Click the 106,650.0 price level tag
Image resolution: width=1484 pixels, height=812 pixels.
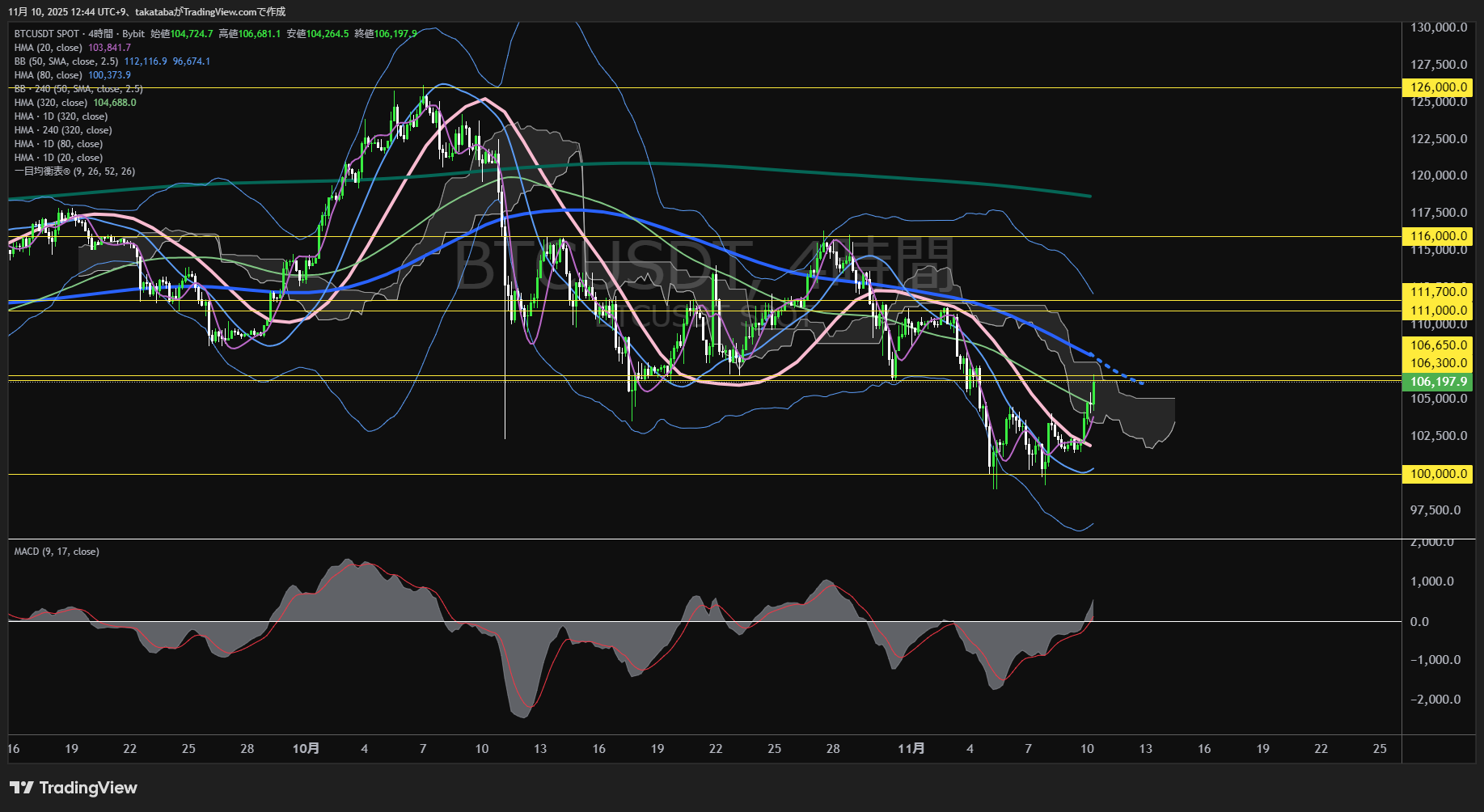click(x=1438, y=345)
